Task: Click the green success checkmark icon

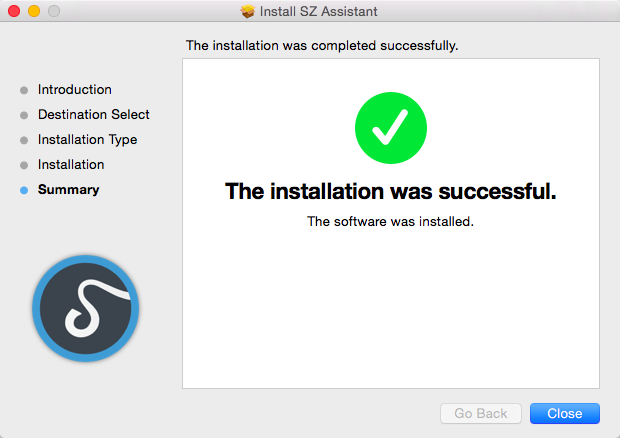Action: click(391, 128)
